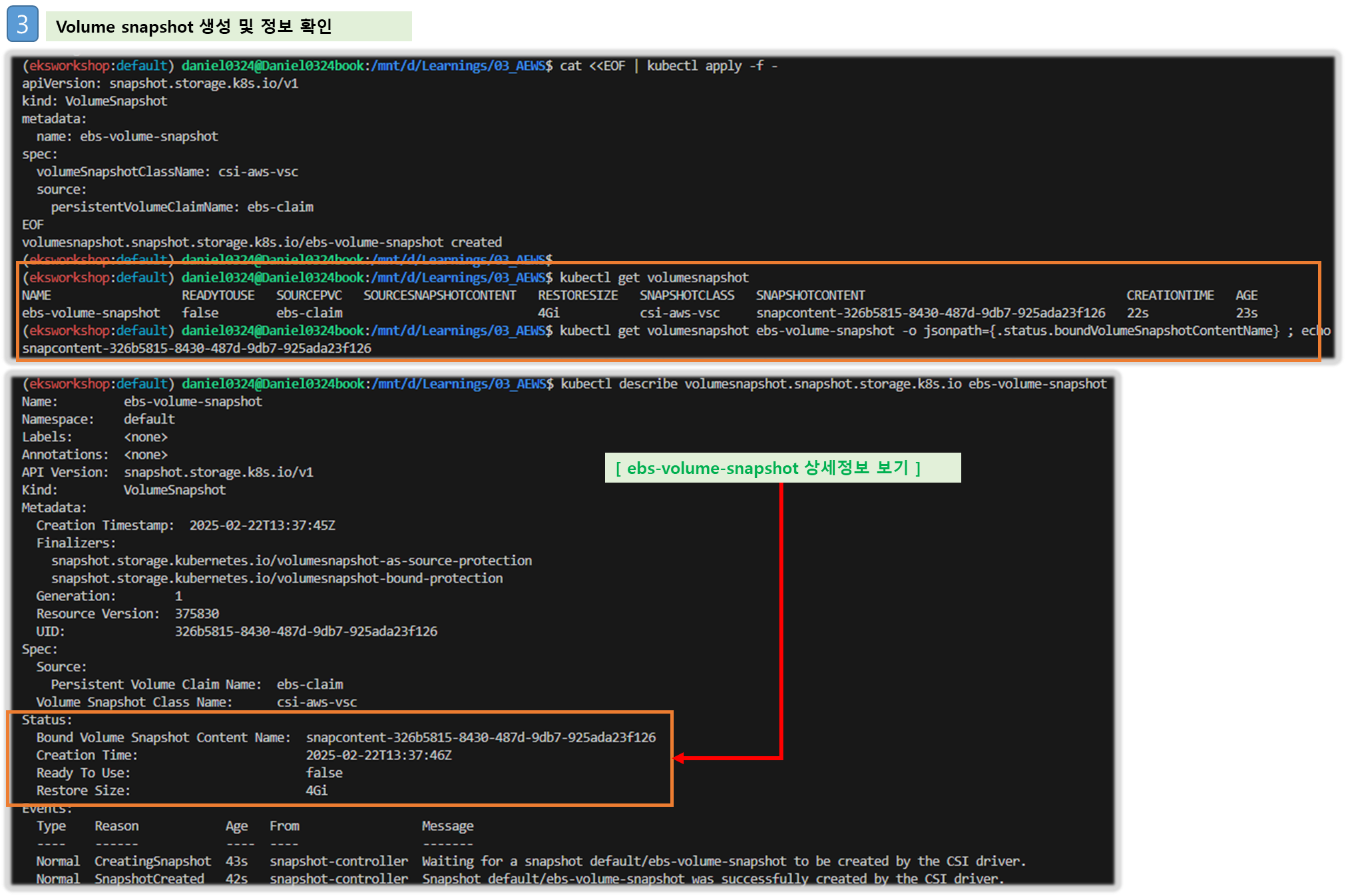1346x896 pixels.
Task: Click the csi-aws-vsc snapshot class table value
Action: tap(679, 313)
